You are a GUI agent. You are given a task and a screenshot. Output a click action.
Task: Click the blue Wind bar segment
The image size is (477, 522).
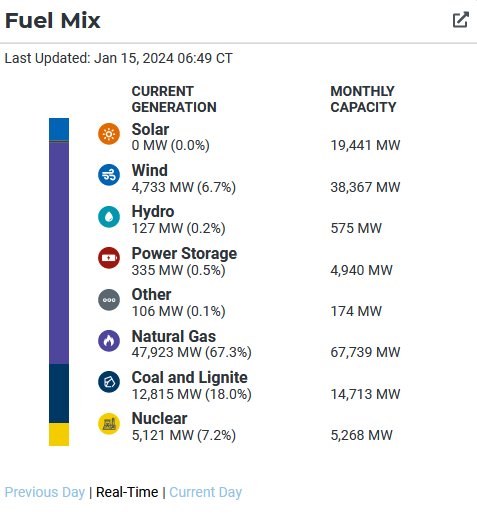click(x=59, y=129)
